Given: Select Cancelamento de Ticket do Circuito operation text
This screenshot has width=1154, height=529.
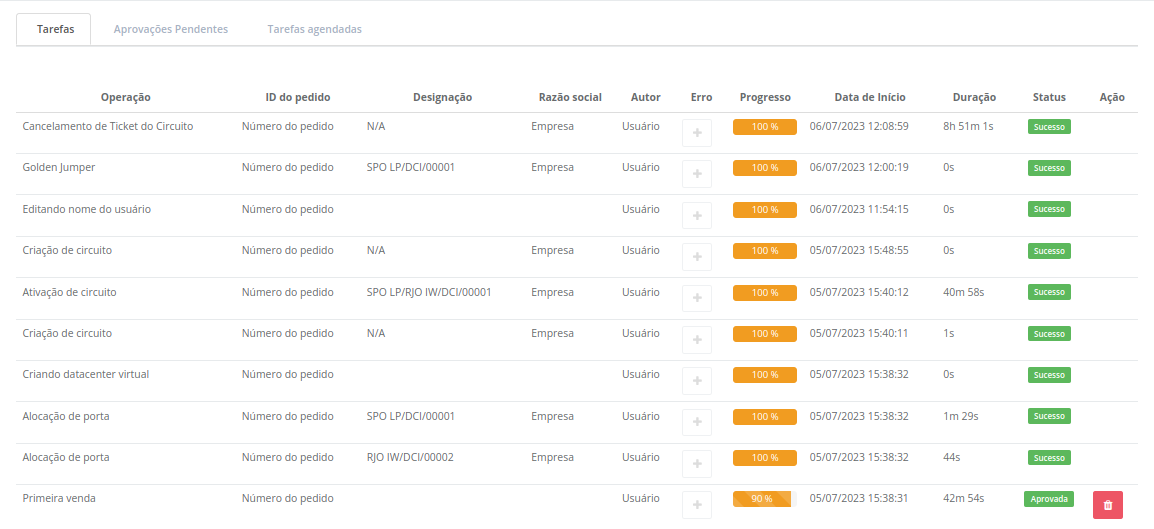Looking at the screenshot, I should tap(108, 127).
